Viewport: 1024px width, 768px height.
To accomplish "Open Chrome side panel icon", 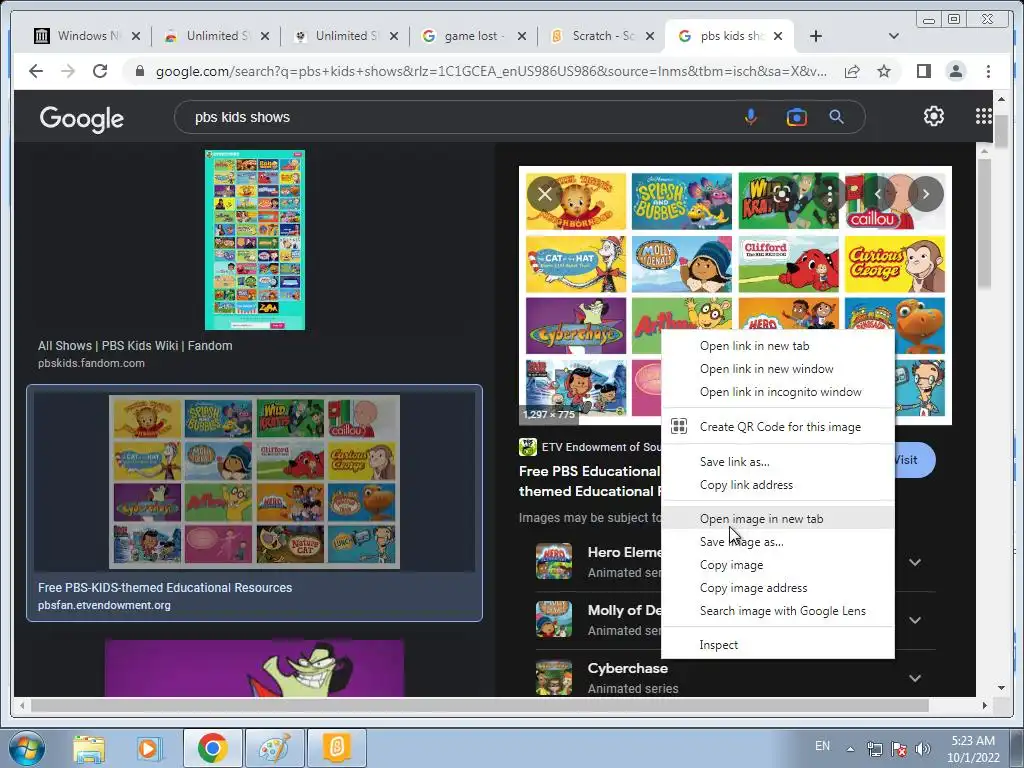I will [x=923, y=71].
